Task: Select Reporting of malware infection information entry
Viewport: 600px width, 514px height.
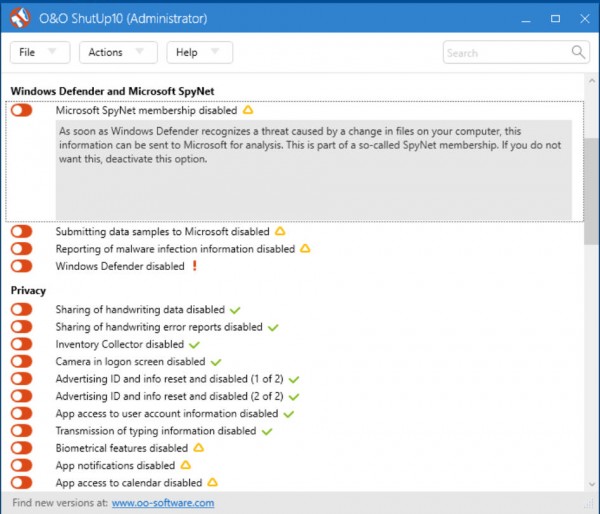Action: click(175, 249)
